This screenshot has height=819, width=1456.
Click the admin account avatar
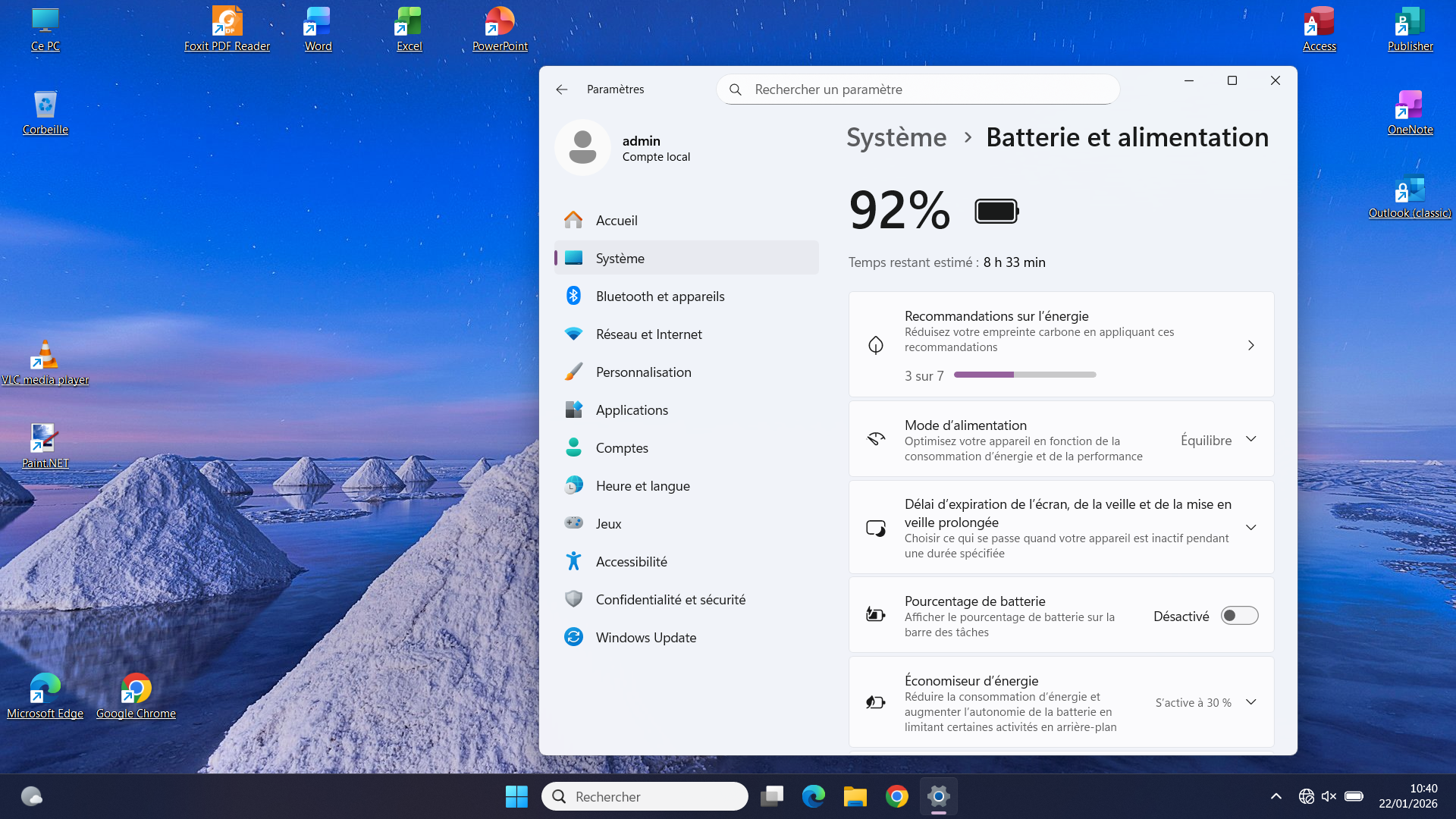(x=582, y=148)
